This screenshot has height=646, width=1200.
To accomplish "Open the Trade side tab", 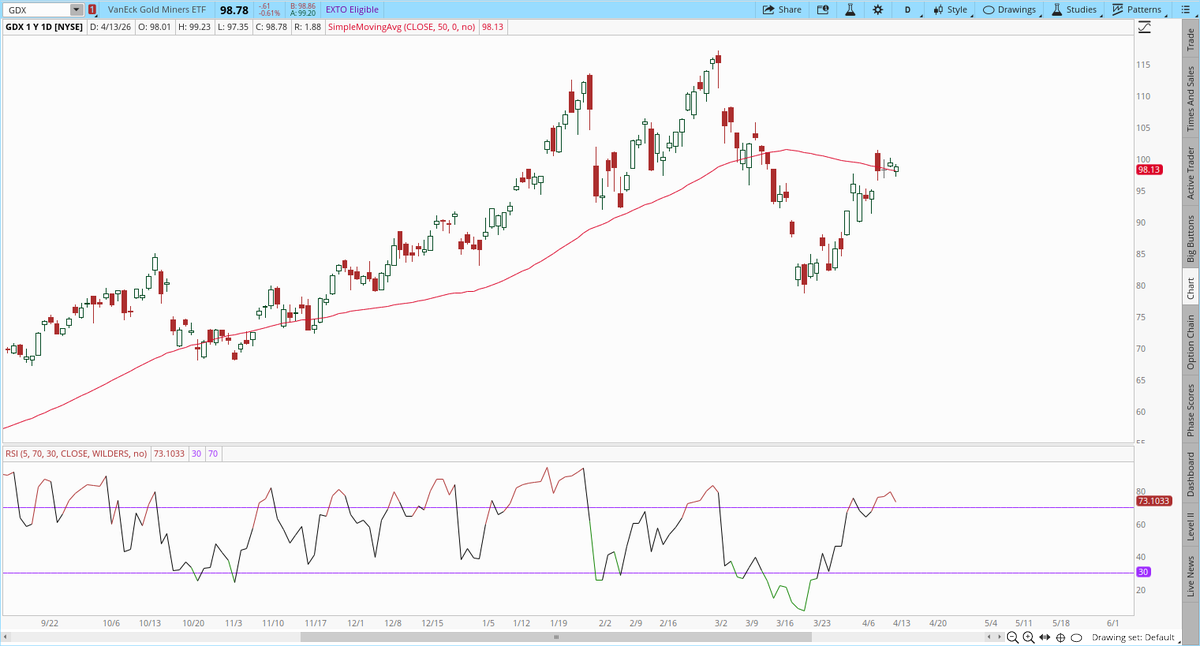I will [x=1190, y=40].
